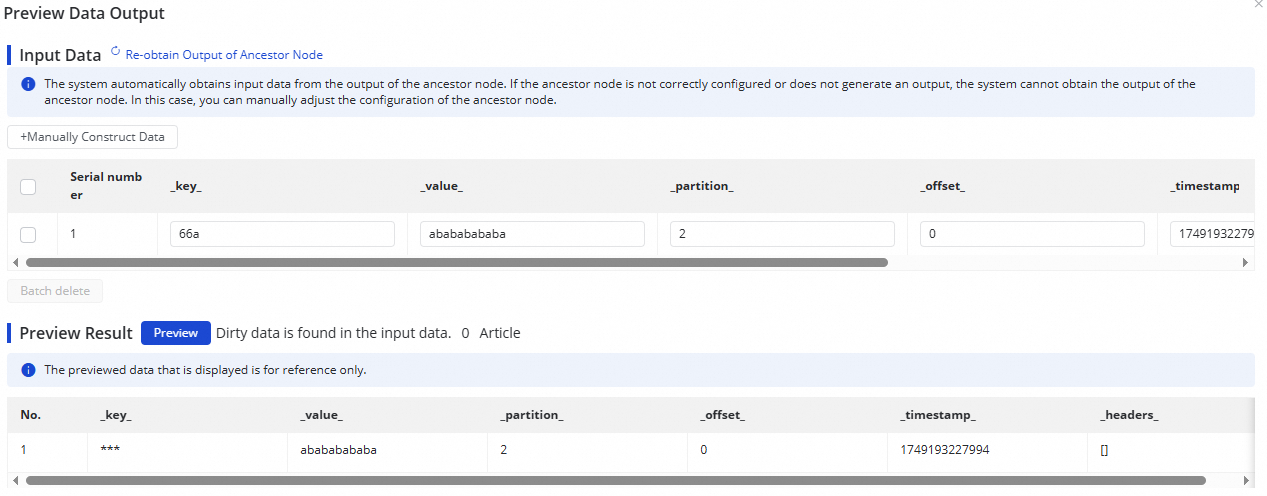Close the Preview Data Output dialog
This screenshot has width=1267, height=496.
(1257, 5)
